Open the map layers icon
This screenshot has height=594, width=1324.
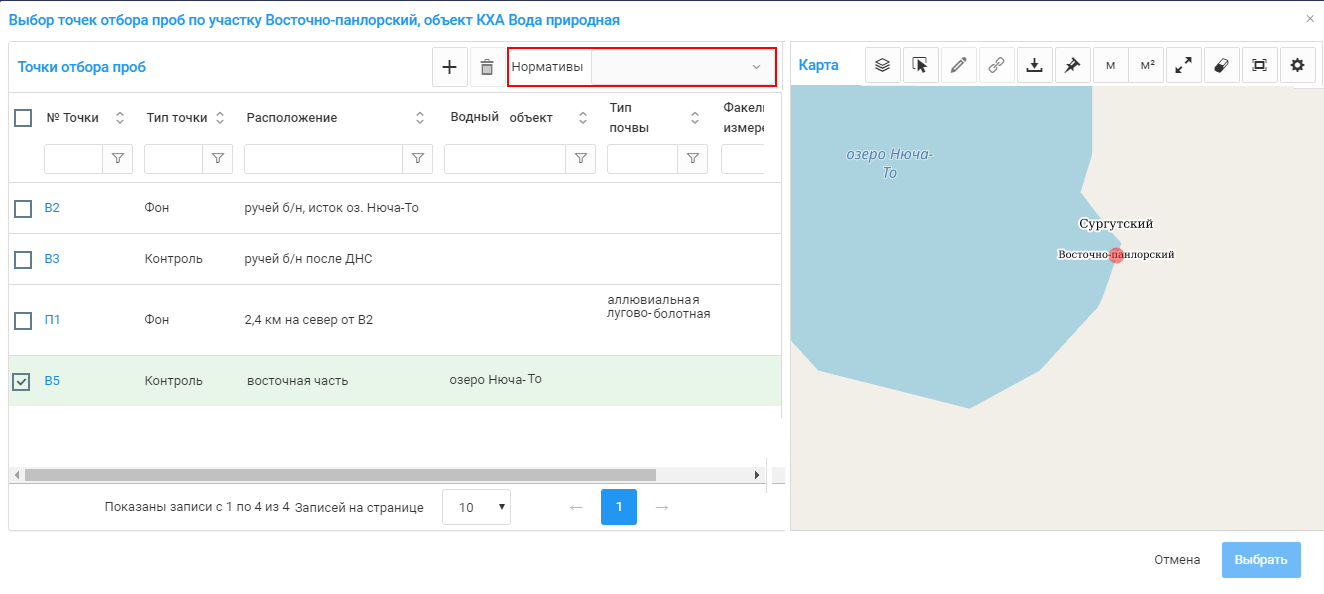coord(882,65)
